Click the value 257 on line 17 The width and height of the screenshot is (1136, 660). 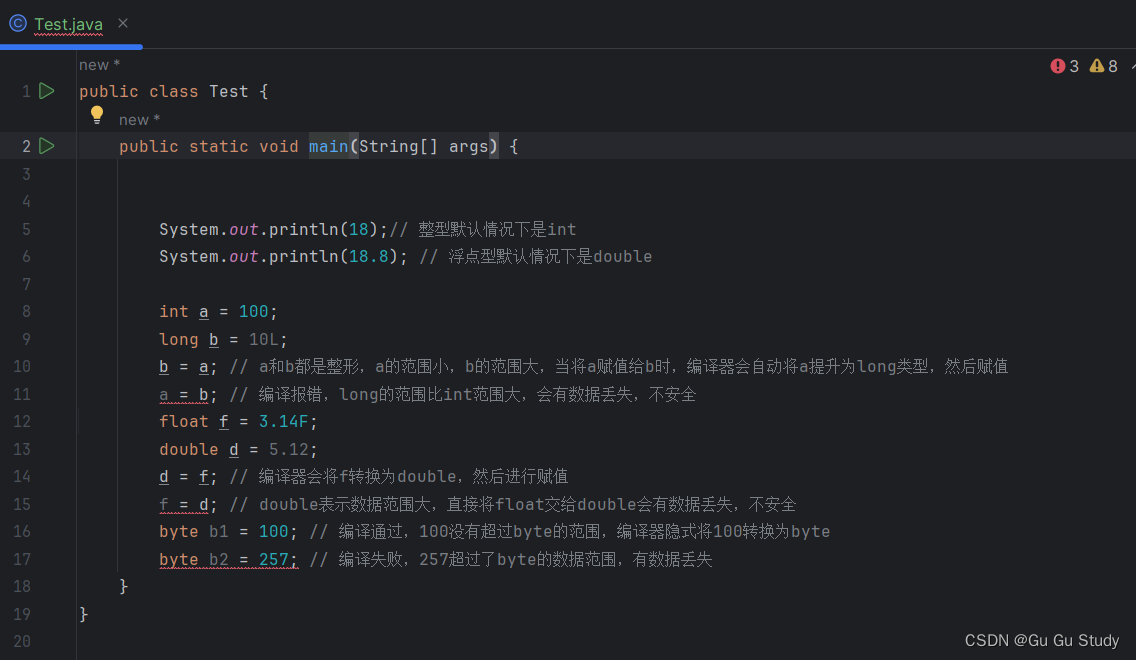click(274, 559)
